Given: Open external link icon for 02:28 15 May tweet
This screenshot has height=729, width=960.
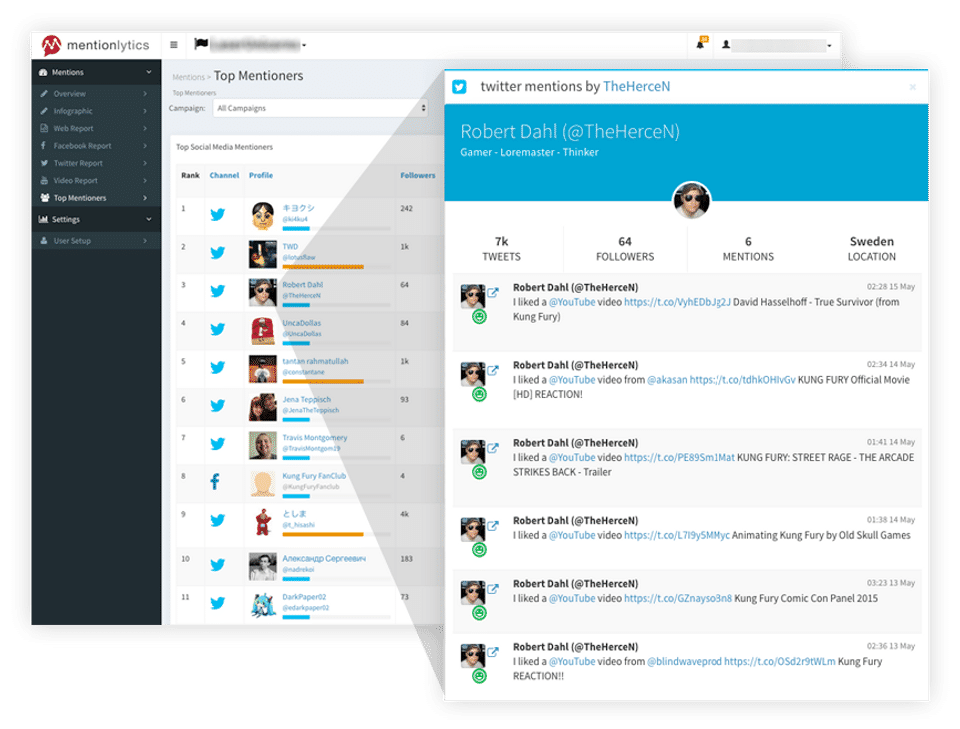Looking at the screenshot, I should point(493,292).
